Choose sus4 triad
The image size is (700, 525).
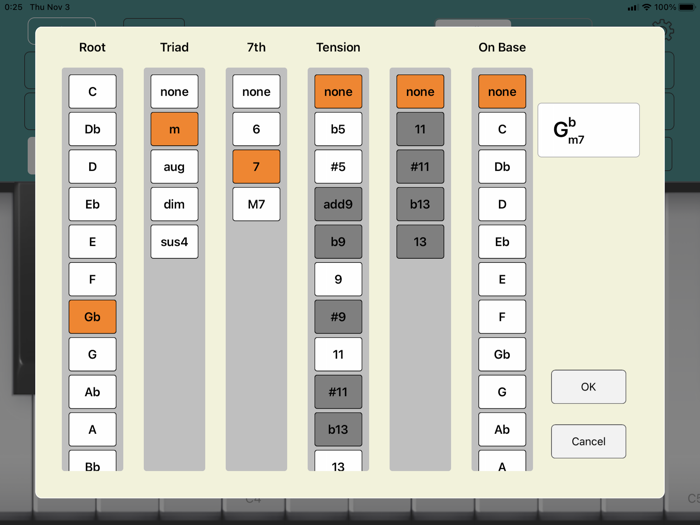point(175,242)
